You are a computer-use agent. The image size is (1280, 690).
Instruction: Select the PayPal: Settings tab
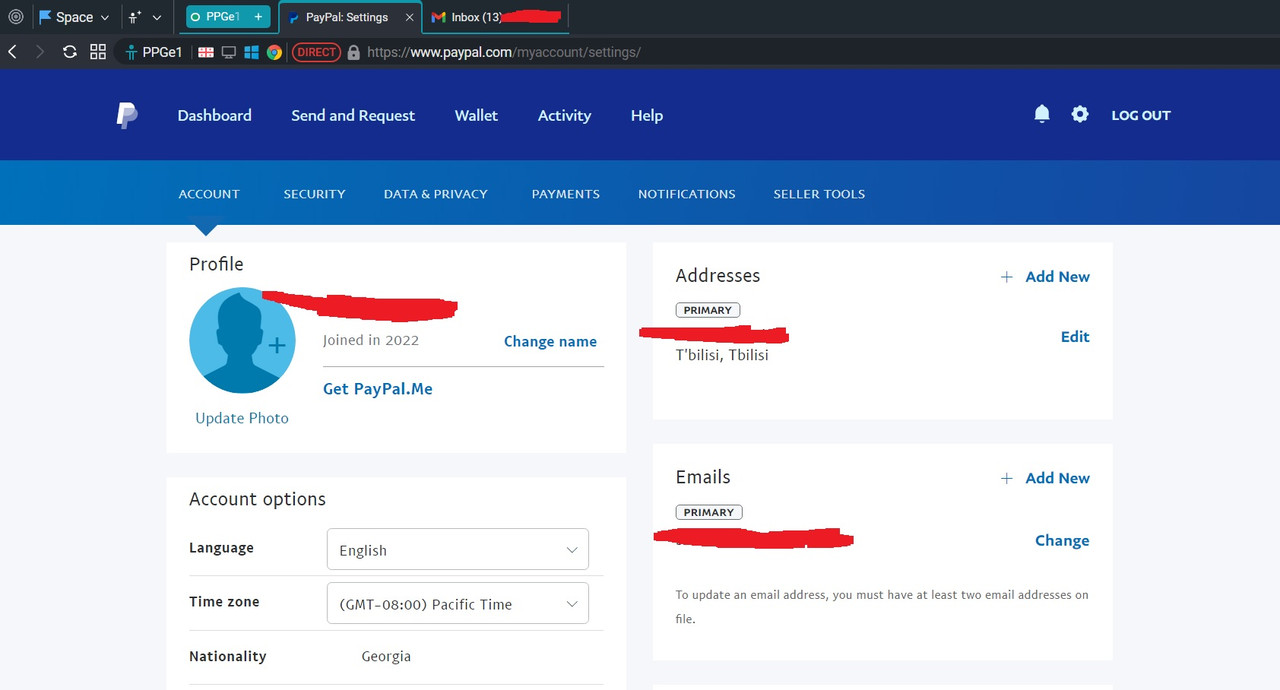pos(349,17)
